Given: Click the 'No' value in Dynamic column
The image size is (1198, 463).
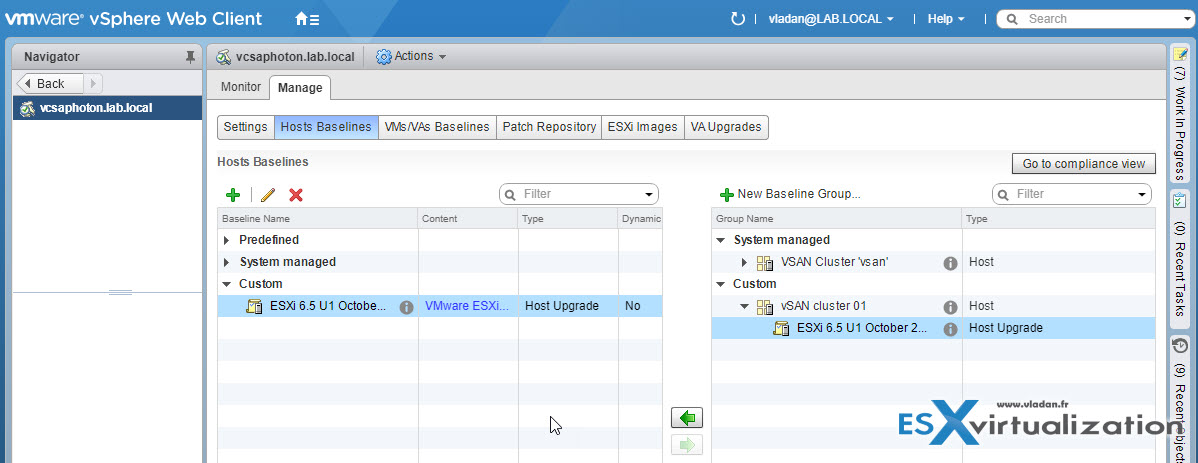Looking at the screenshot, I should [632, 306].
